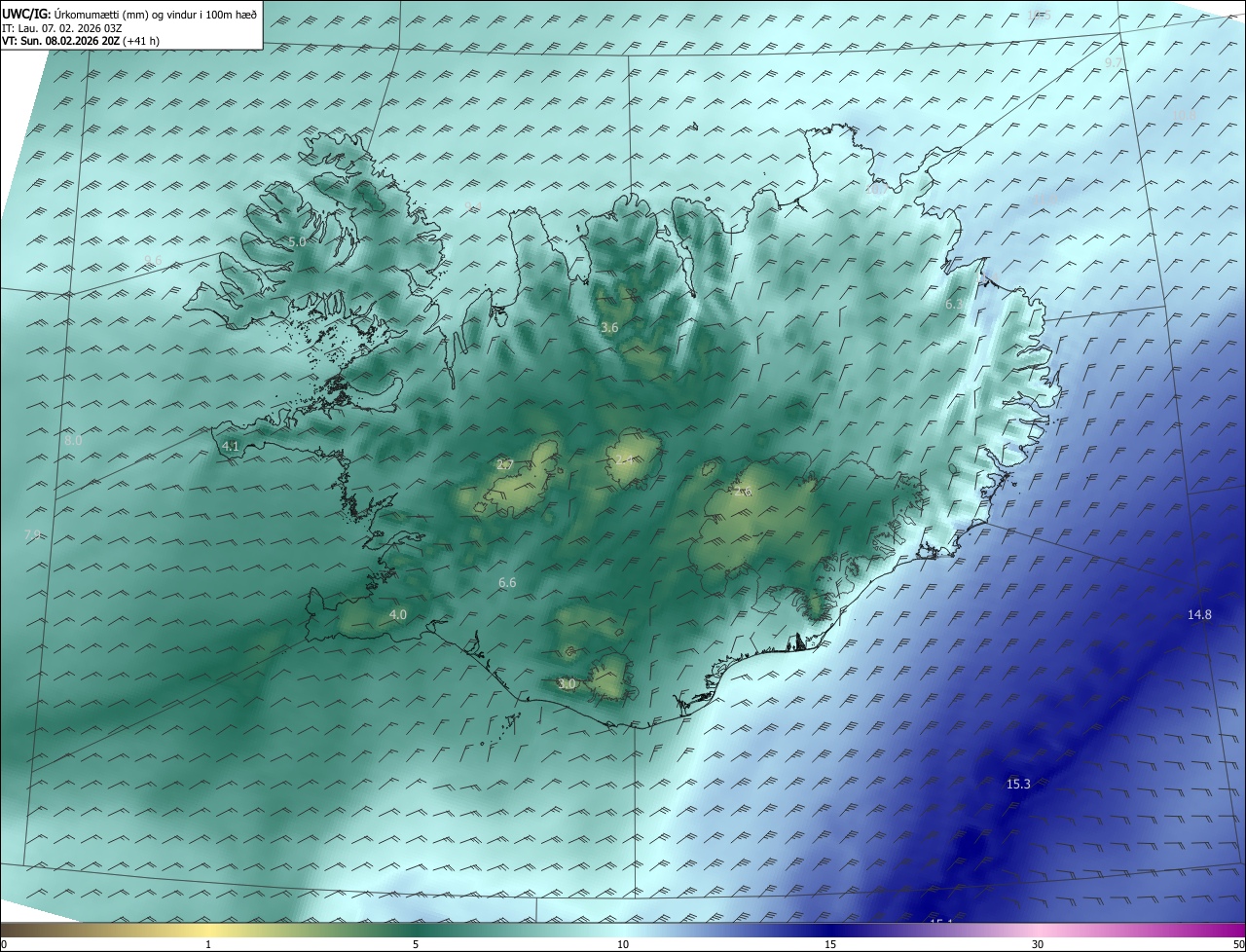Click the '6.6' value in southwest Iceland
This screenshot has width=1246, height=952.
(x=507, y=583)
